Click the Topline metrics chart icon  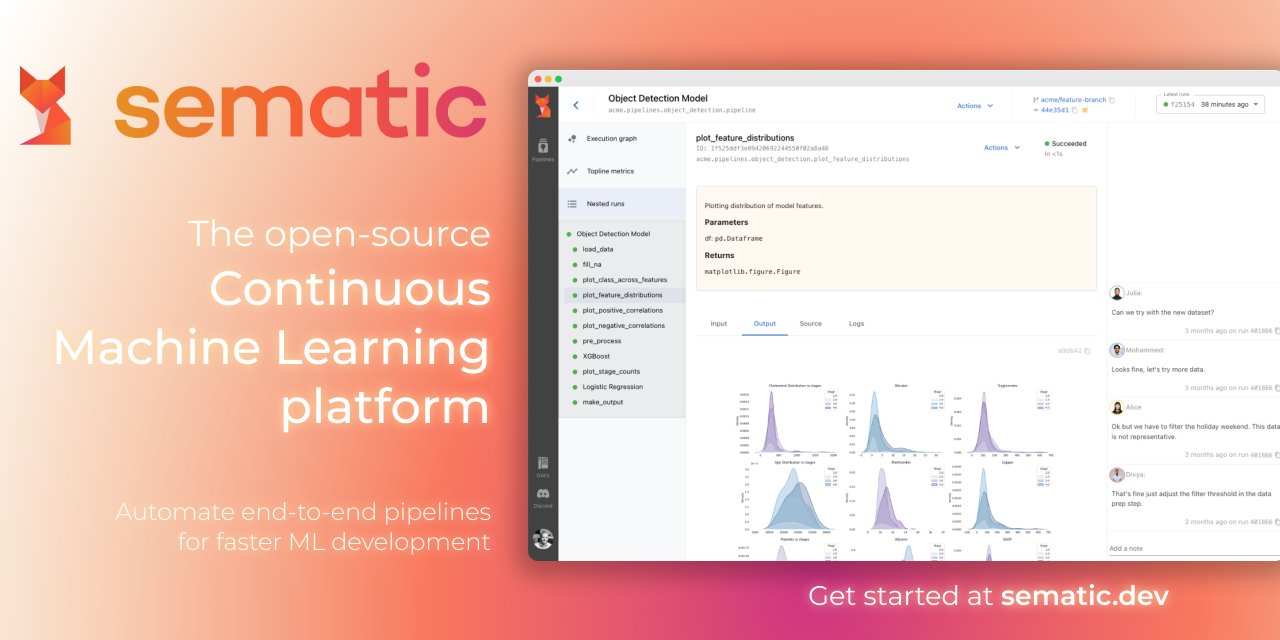(x=572, y=171)
